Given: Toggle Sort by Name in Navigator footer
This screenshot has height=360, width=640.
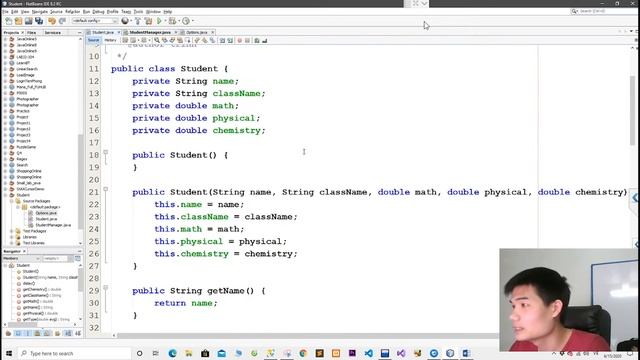Looking at the screenshot, I should click(x=68, y=333).
